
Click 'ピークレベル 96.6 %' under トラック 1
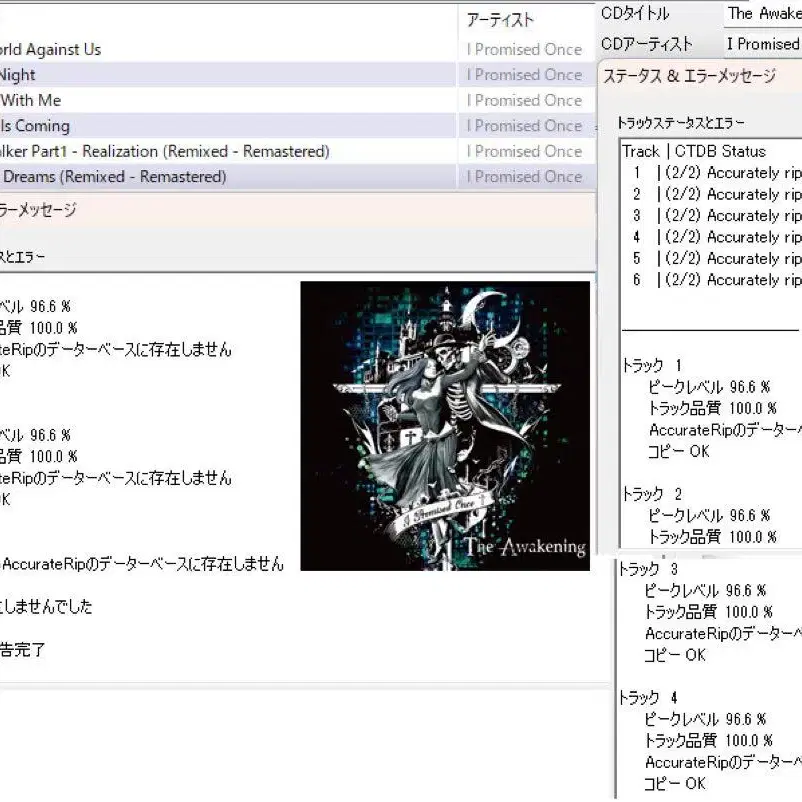709,387
